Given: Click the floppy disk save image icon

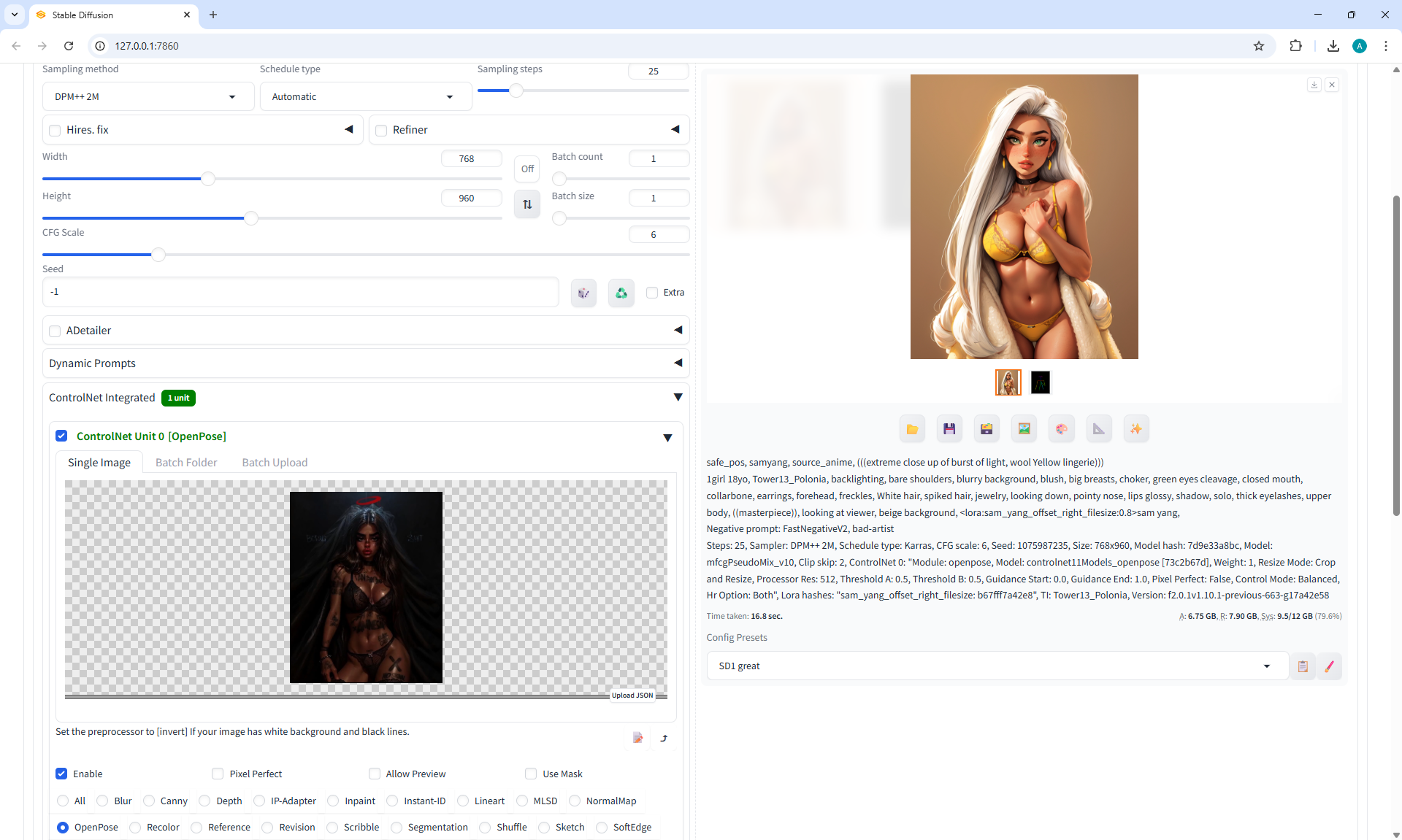Looking at the screenshot, I should pos(949,429).
